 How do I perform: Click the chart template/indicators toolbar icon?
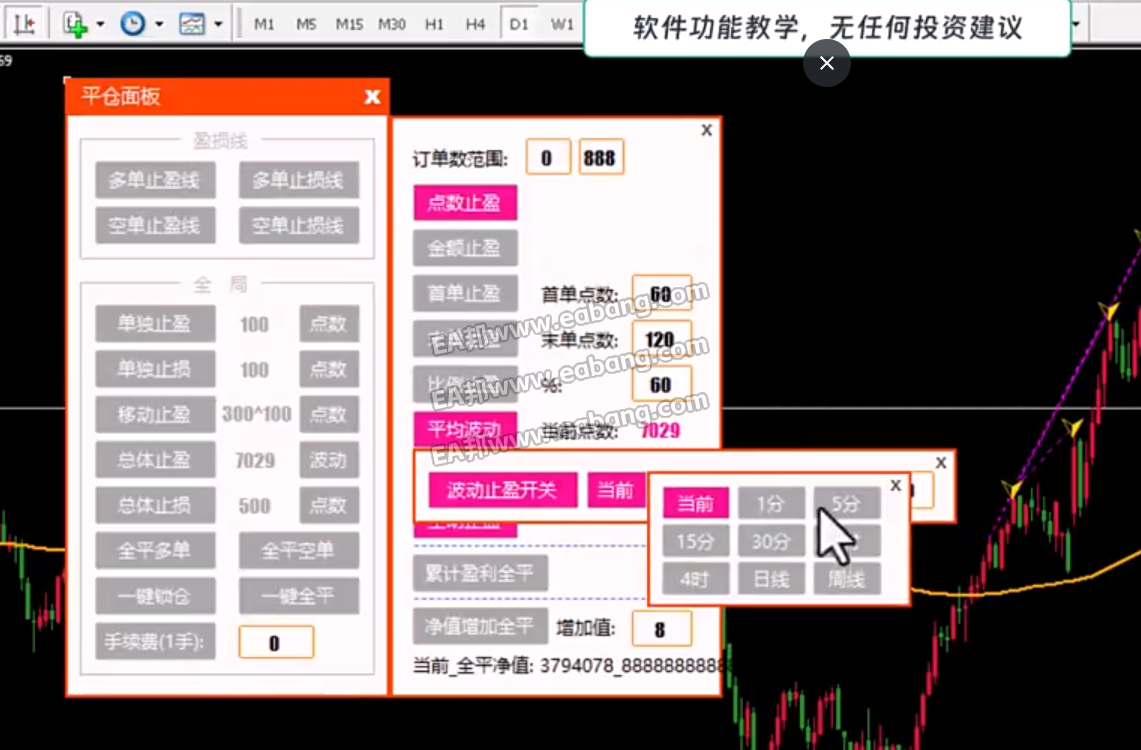point(191,21)
